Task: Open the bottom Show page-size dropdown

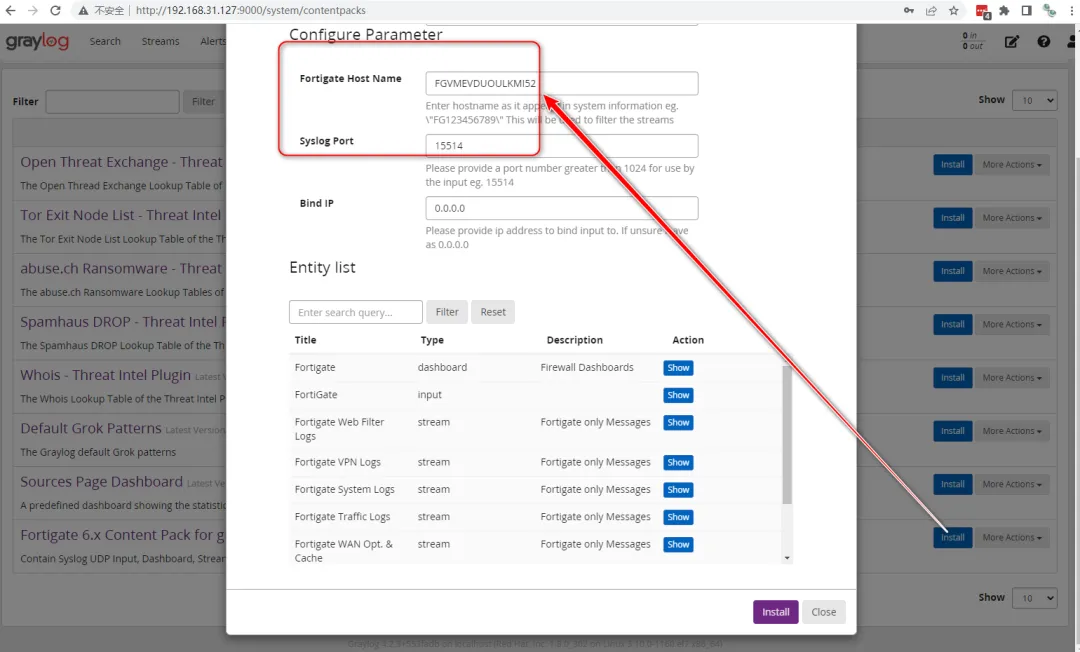Action: [x=1035, y=598]
